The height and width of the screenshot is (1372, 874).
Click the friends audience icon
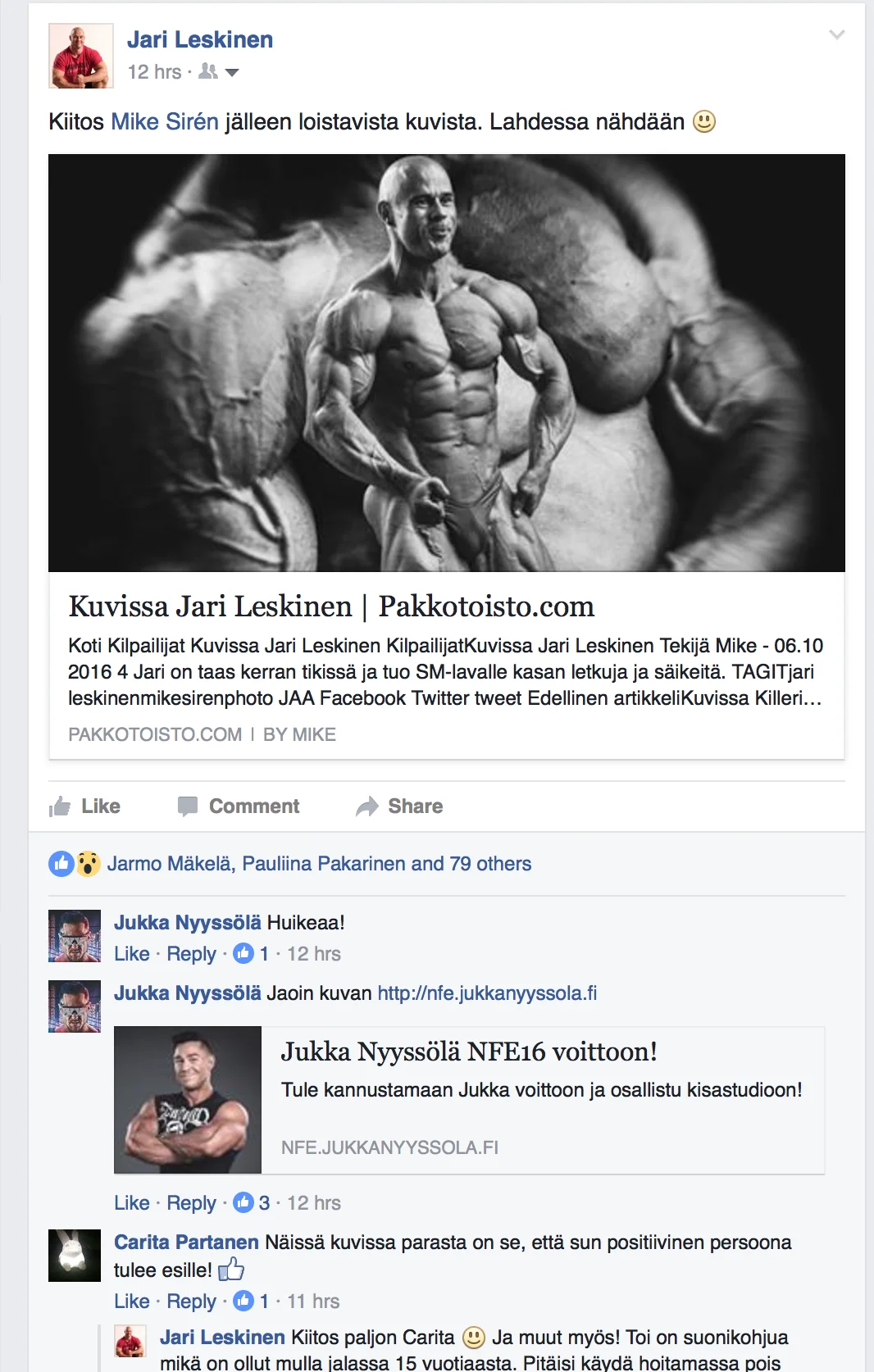tap(208, 72)
